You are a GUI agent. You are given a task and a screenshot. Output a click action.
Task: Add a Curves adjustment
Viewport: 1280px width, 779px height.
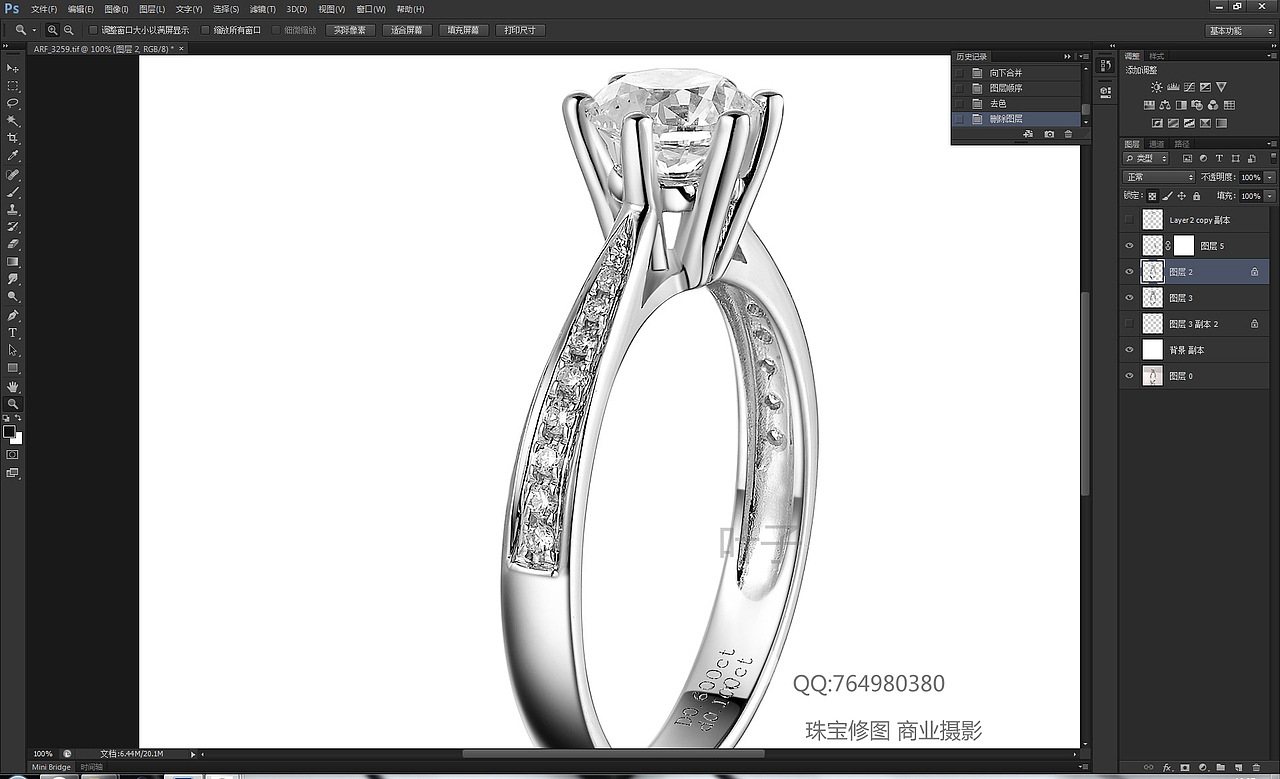[x=1188, y=87]
